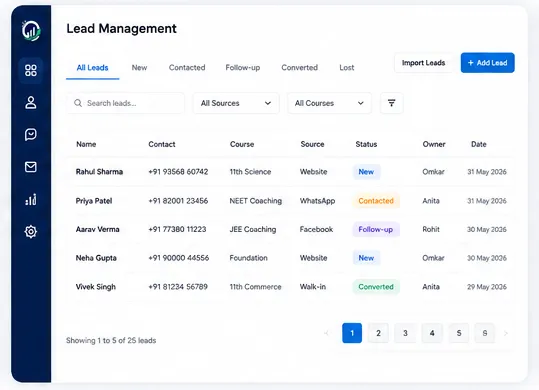Image resolution: width=539 pixels, height=390 pixels.
Task: Switch to the Follow-up tab
Action: click(x=243, y=68)
